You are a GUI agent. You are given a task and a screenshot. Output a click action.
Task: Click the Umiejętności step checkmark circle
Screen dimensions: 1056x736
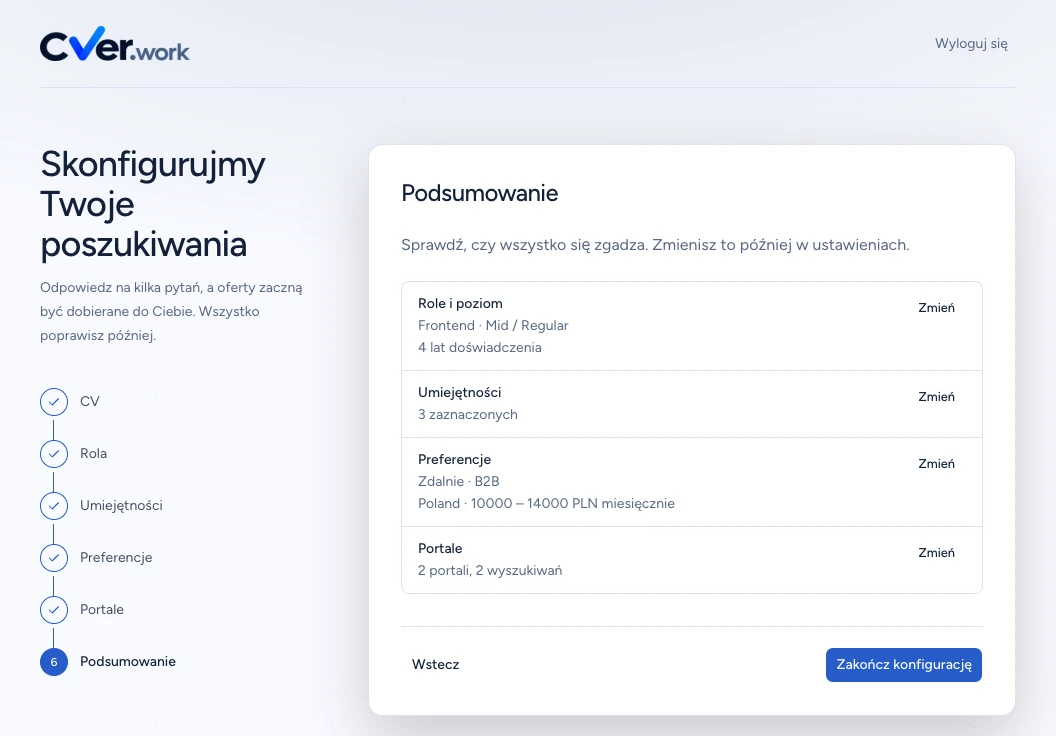pyautogui.click(x=54, y=506)
